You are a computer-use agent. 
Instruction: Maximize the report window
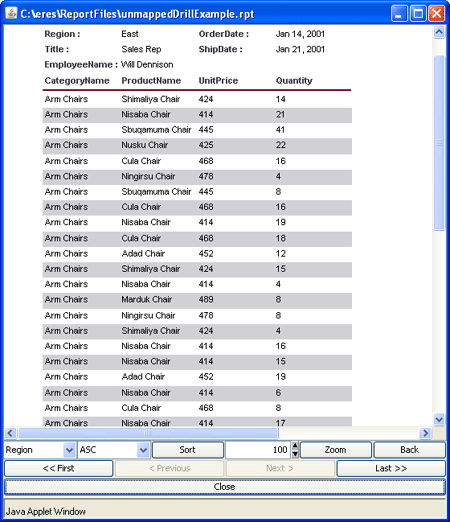[x=418, y=14]
